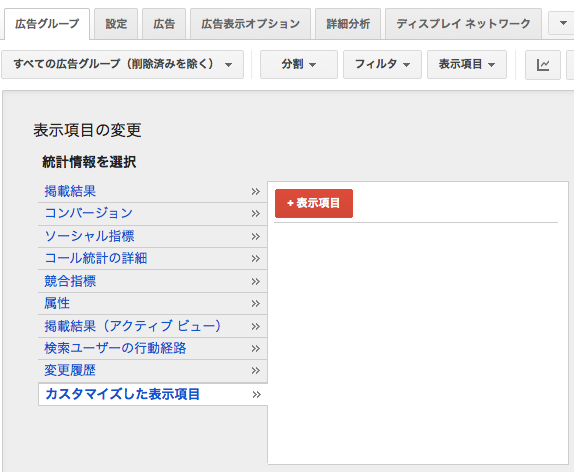The image size is (574, 472).
Task: Select the ディスプレイ ネットワーク tab
Action: [x=463, y=24]
